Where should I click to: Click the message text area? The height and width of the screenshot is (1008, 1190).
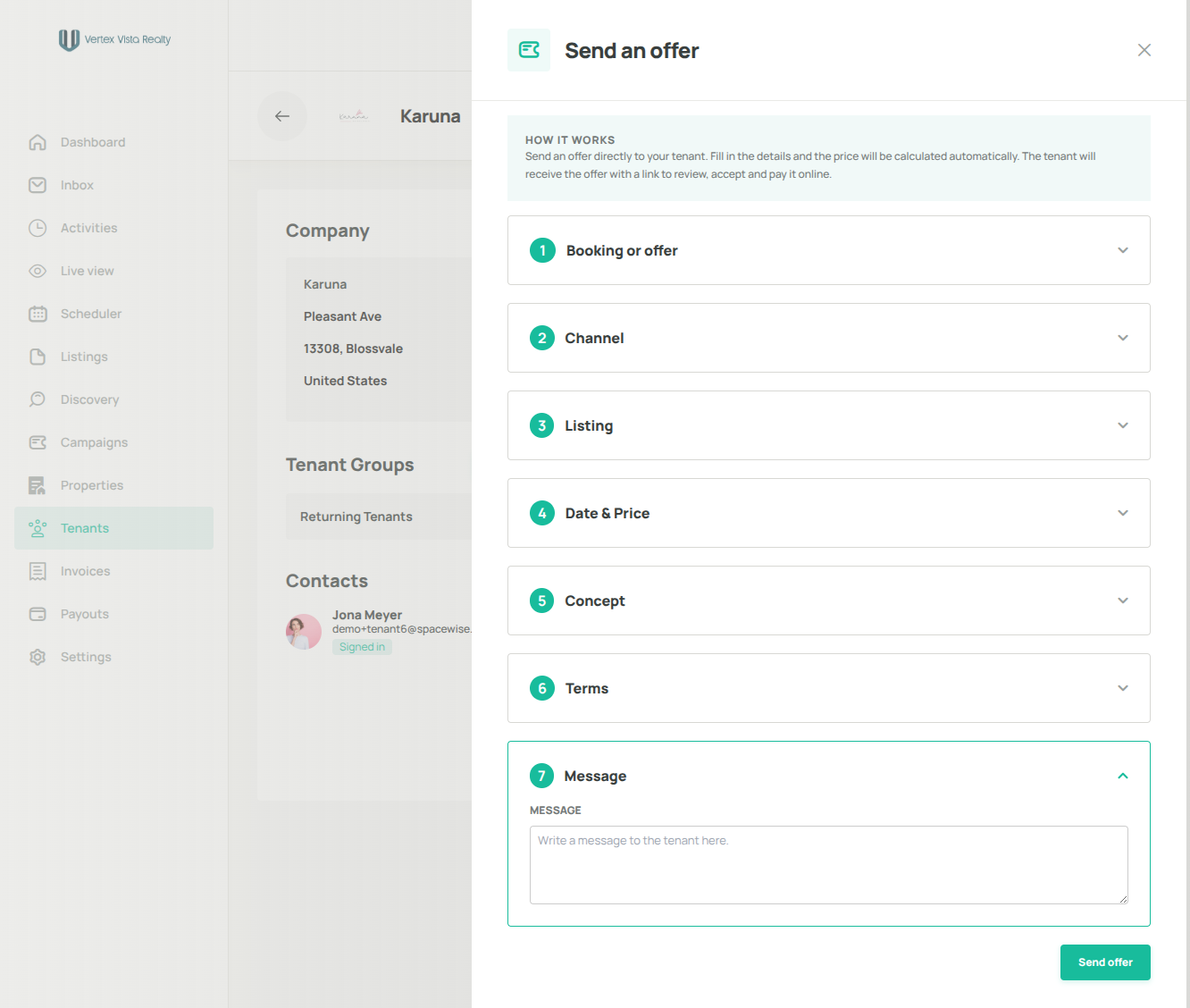click(x=828, y=865)
